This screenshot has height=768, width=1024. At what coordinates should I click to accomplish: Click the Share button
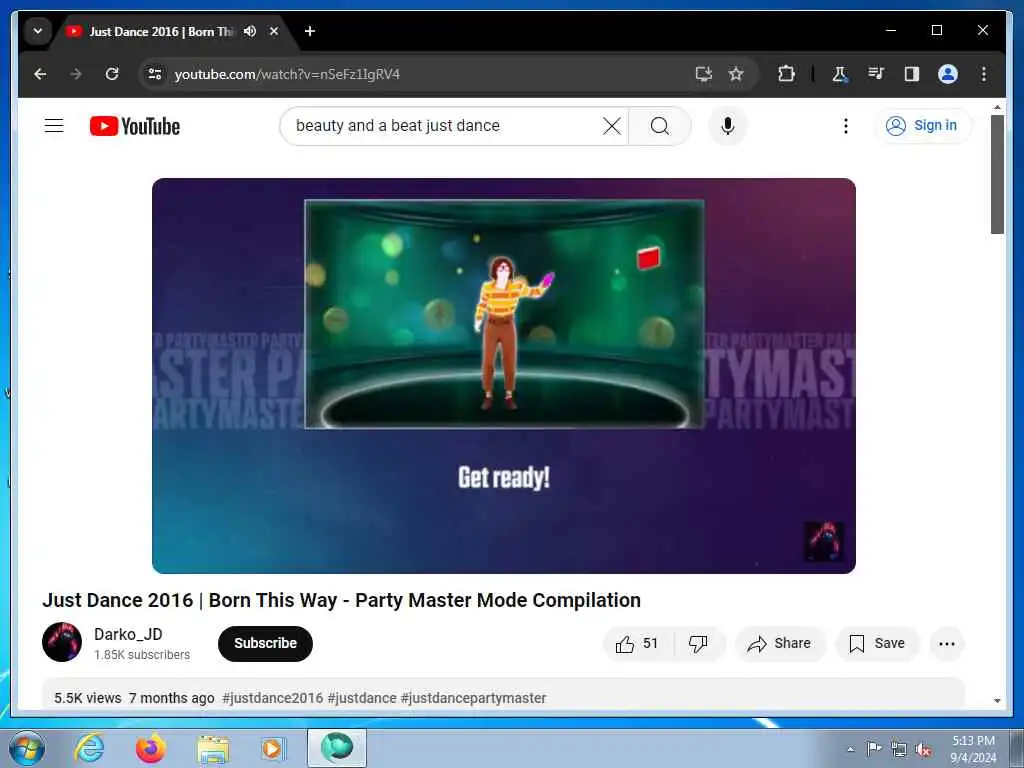780,643
